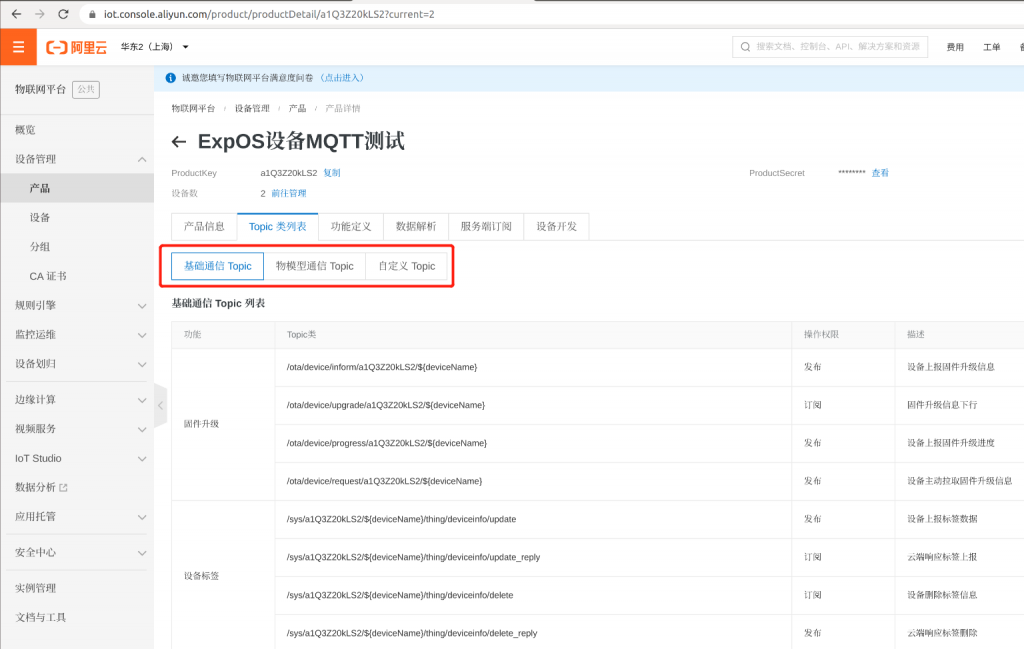Click topic ending in deviceinfo/update_reply
This screenshot has width=1024, height=649.
[413, 558]
